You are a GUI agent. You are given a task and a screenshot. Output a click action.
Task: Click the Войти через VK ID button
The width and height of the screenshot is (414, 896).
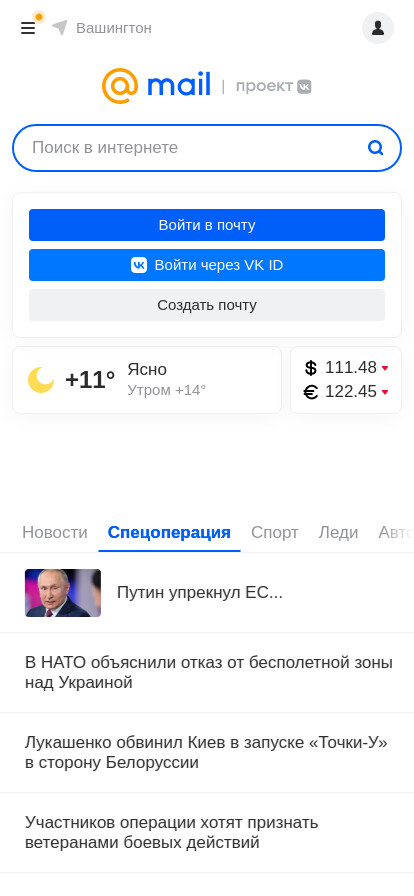207,265
